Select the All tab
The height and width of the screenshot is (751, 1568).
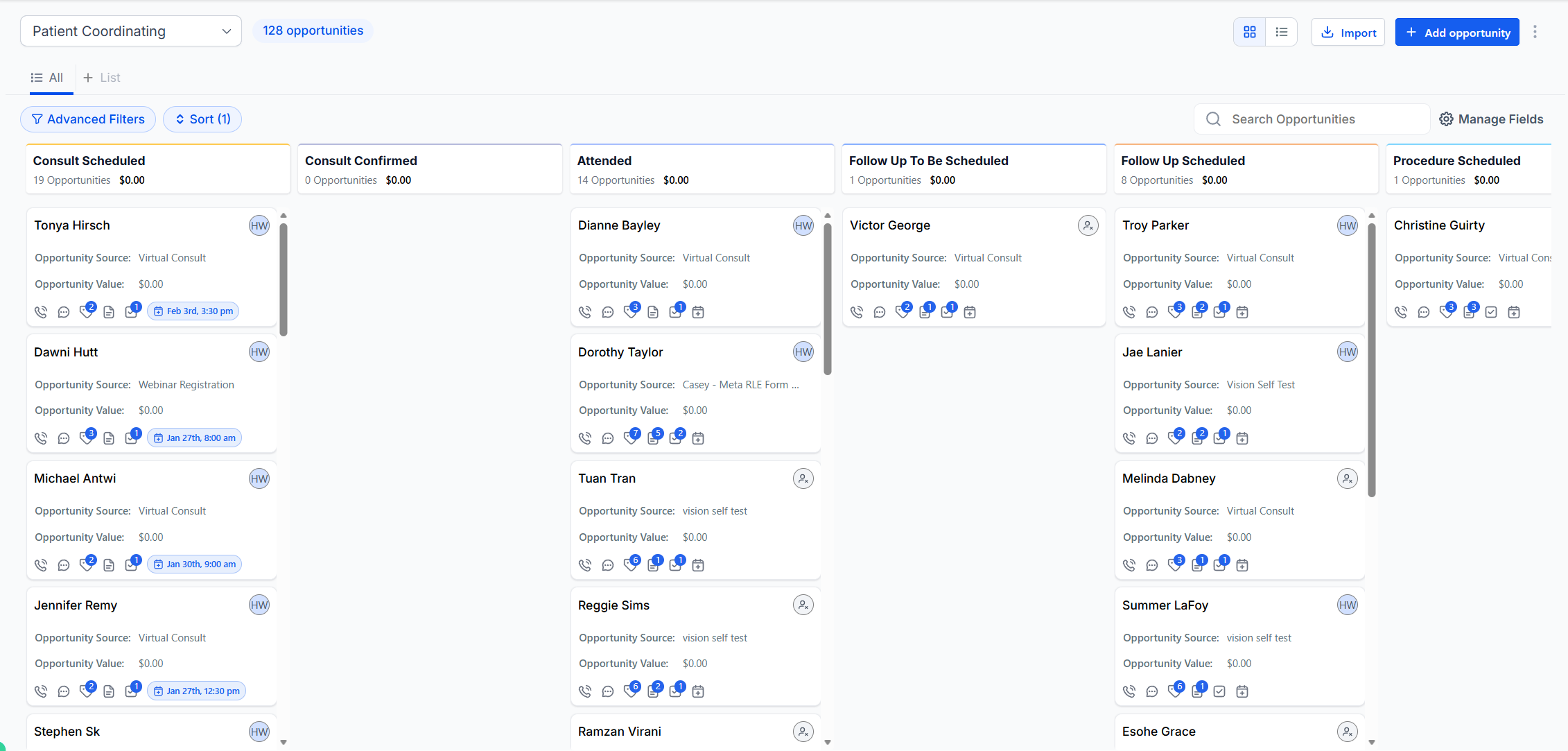point(47,78)
